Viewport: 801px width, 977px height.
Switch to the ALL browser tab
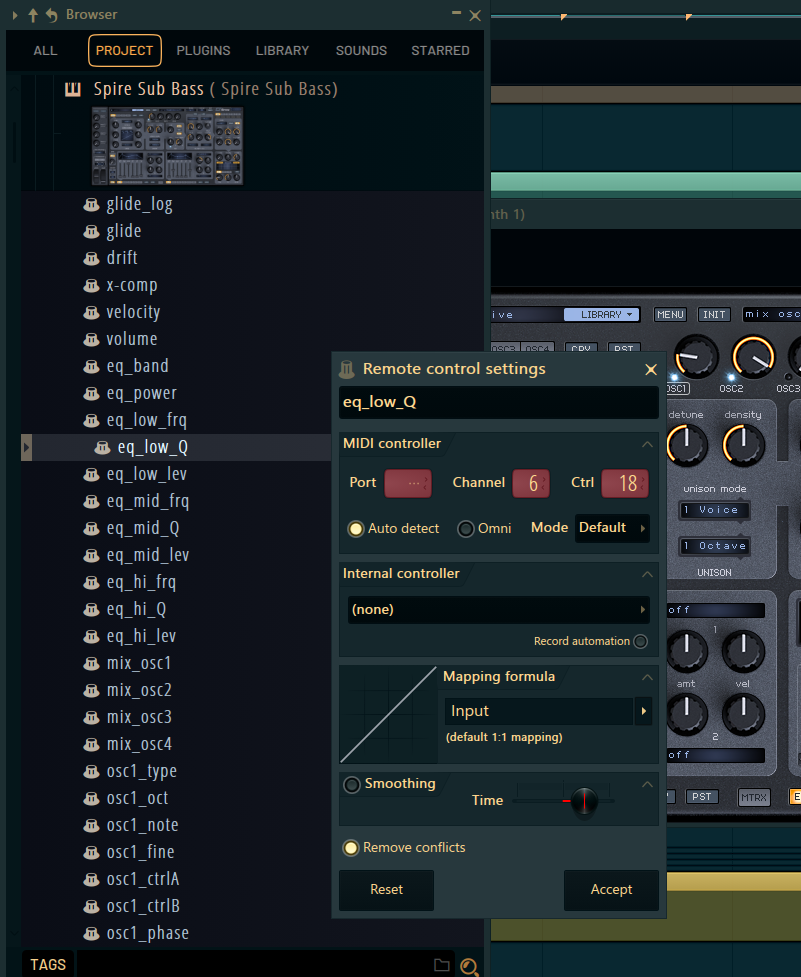pyautogui.click(x=45, y=50)
